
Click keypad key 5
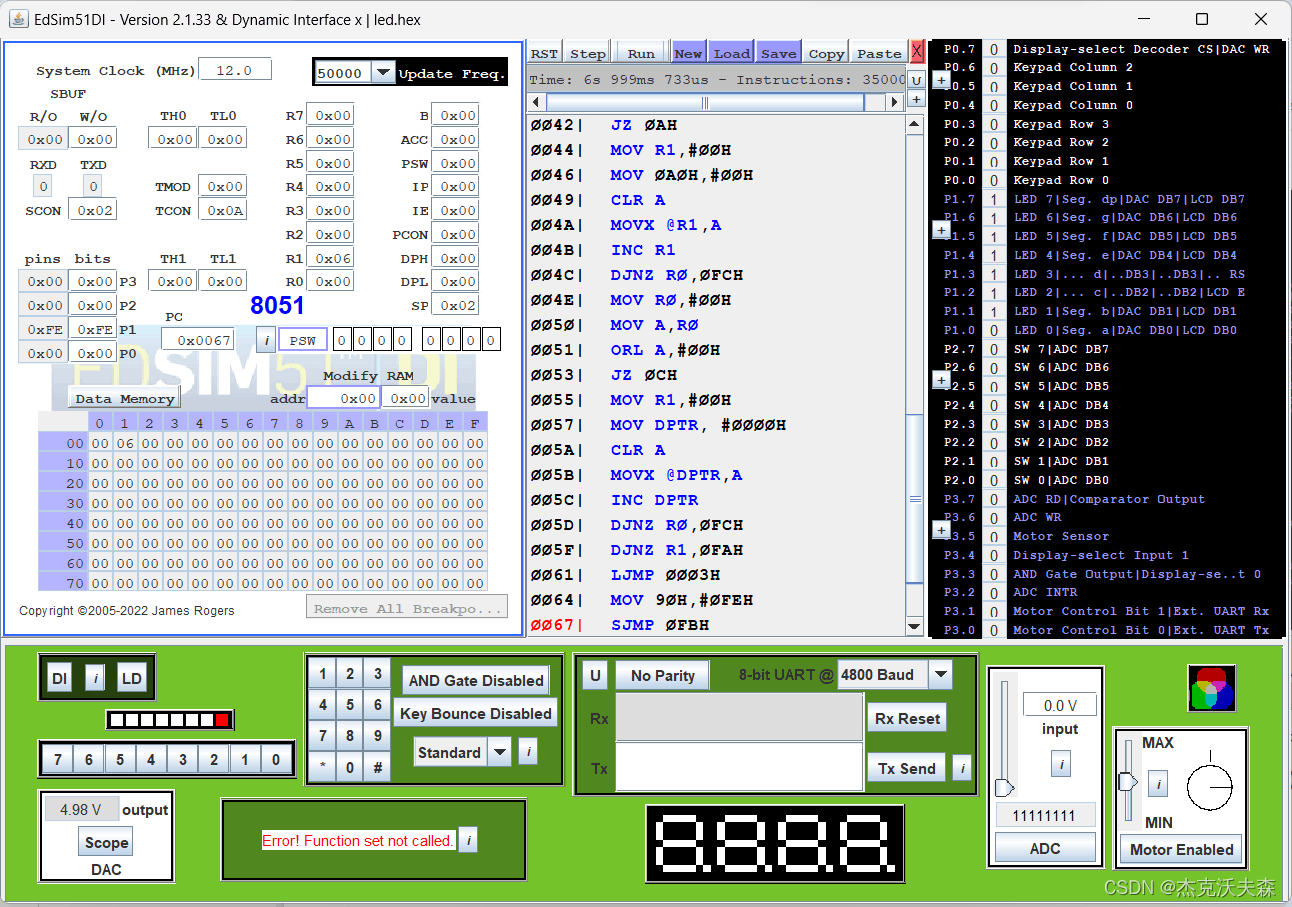pos(350,705)
